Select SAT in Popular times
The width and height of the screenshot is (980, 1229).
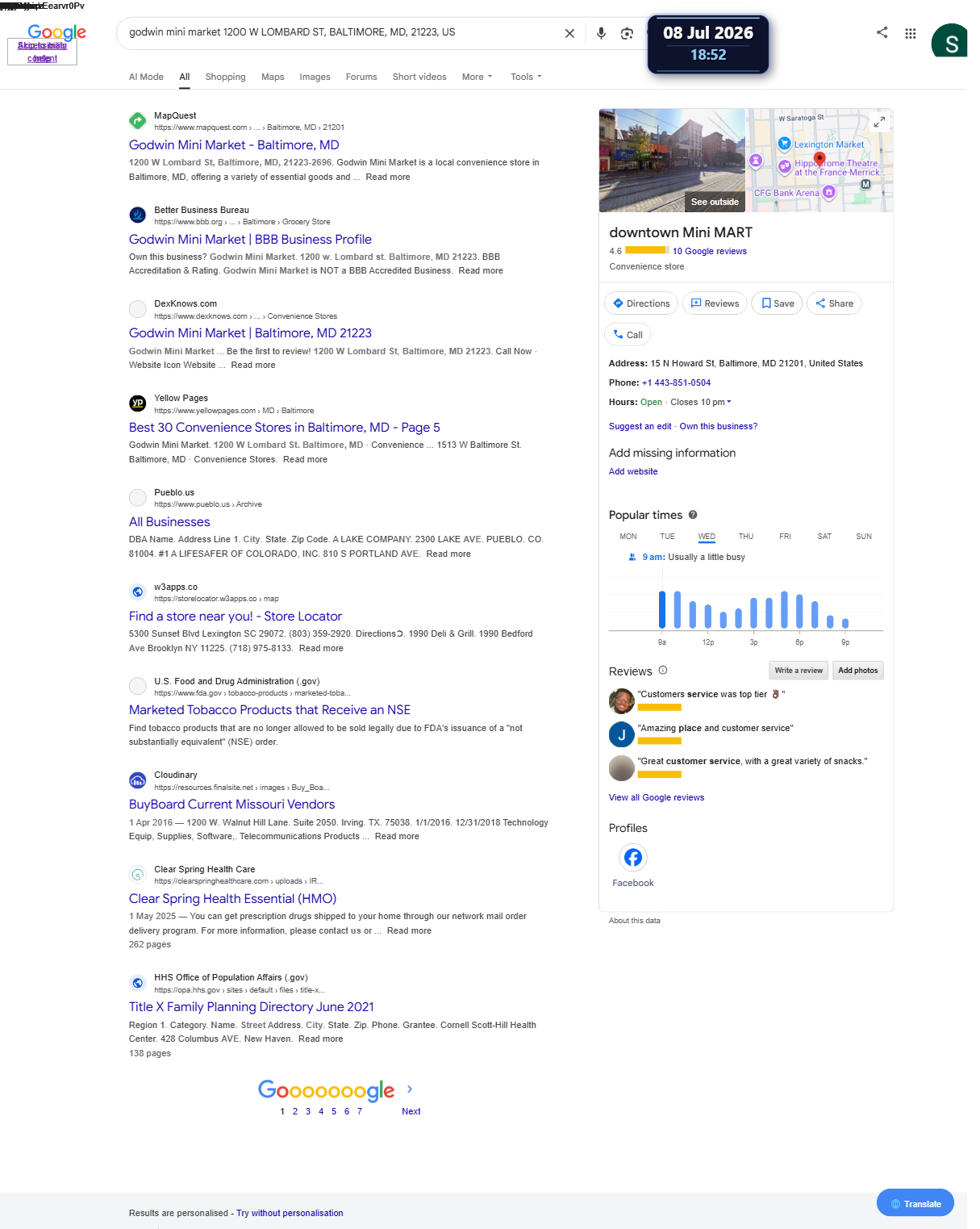click(x=824, y=537)
